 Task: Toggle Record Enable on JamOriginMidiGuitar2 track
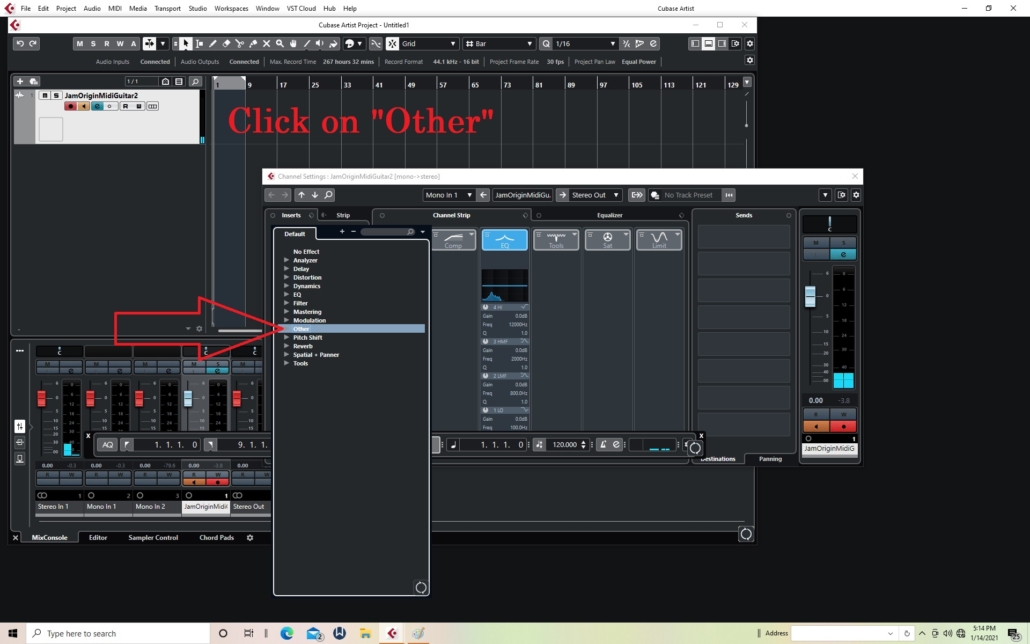pos(70,106)
